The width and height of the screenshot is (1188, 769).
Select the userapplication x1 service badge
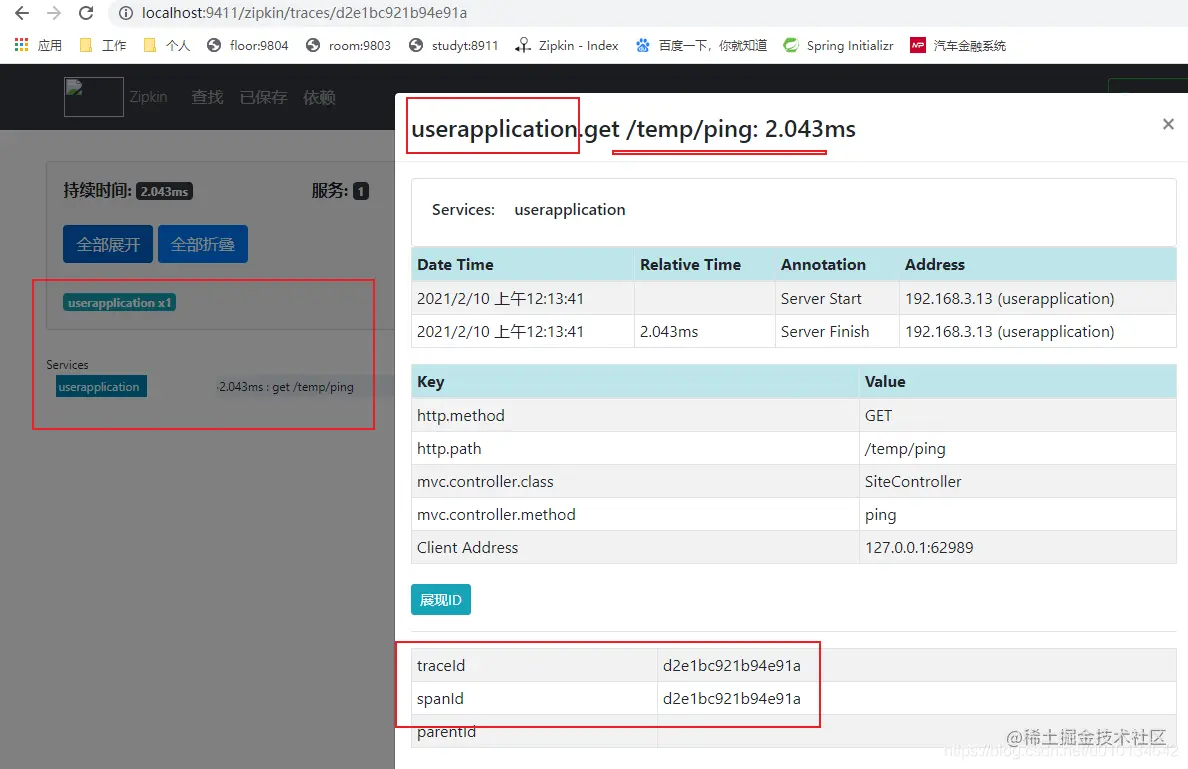(x=119, y=302)
